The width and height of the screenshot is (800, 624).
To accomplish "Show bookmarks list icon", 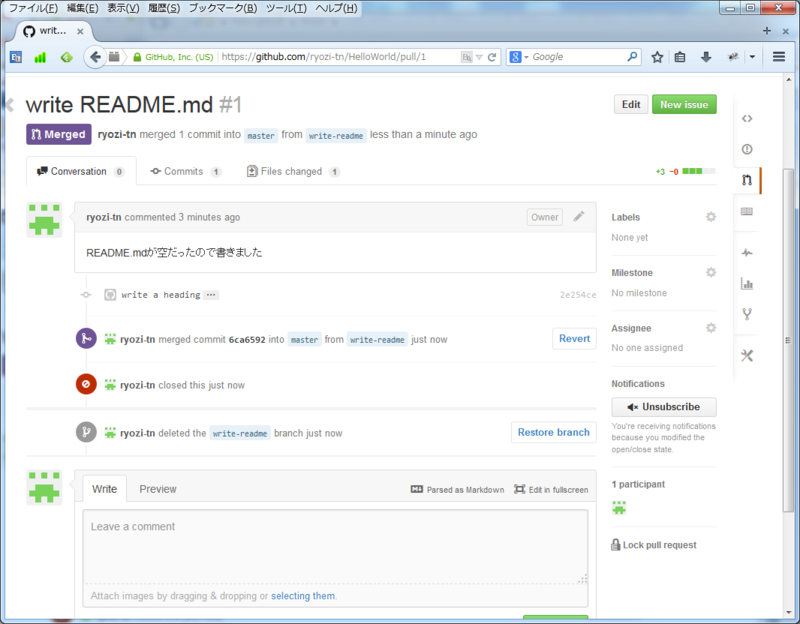I will tap(680, 57).
